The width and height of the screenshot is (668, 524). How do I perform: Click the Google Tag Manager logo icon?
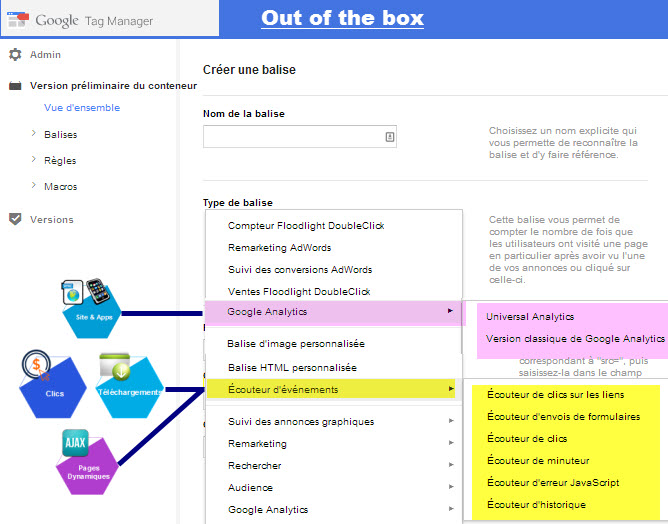tap(18, 19)
